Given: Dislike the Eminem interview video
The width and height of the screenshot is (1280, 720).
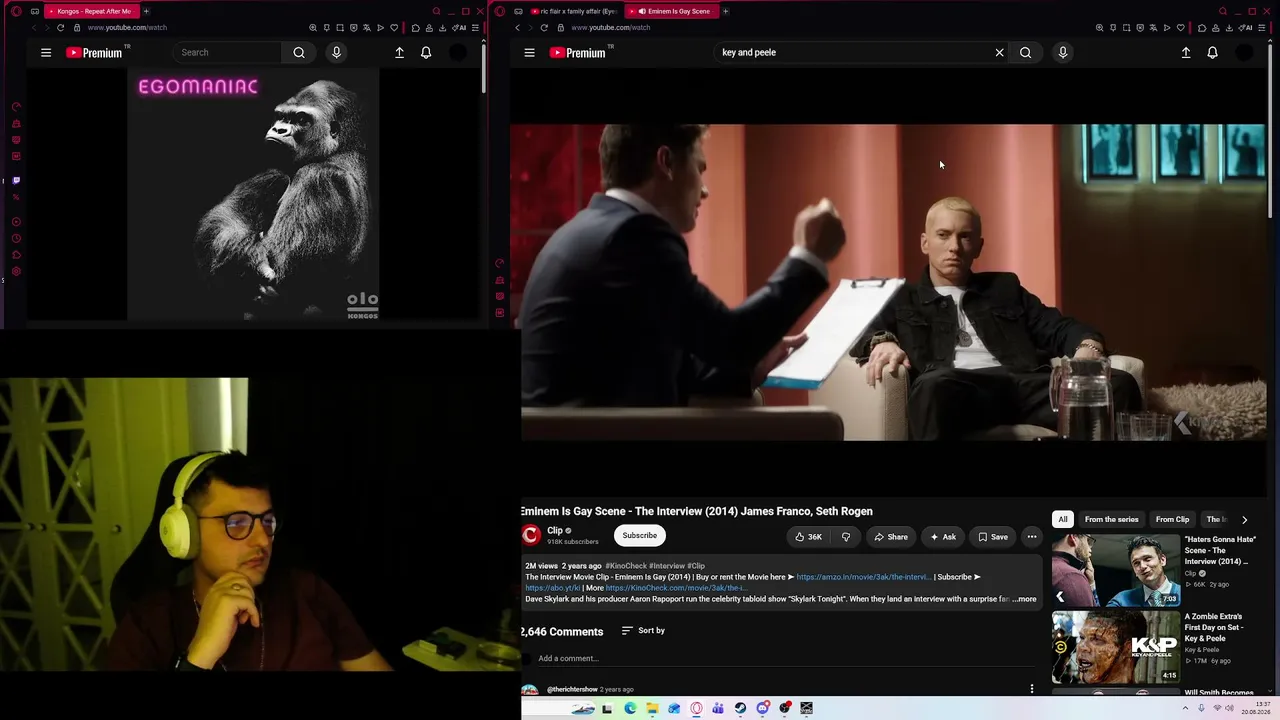Looking at the screenshot, I should [x=846, y=537].
